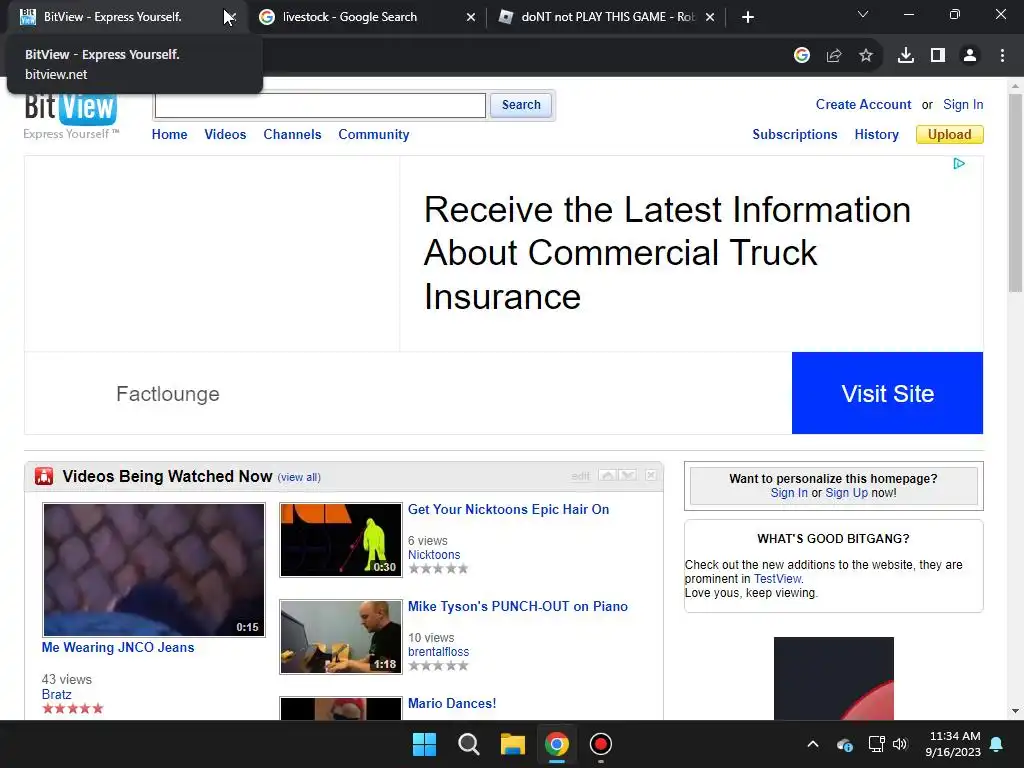This screenshot has height=768, width=1024.
Task: Click the yellow Upload button
Action: pos(950,135)
